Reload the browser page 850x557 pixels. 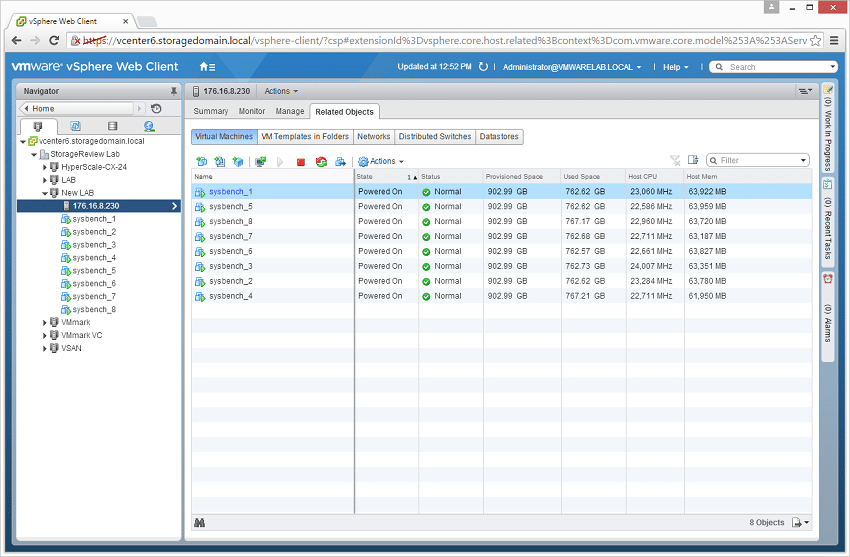click(54, 41)
